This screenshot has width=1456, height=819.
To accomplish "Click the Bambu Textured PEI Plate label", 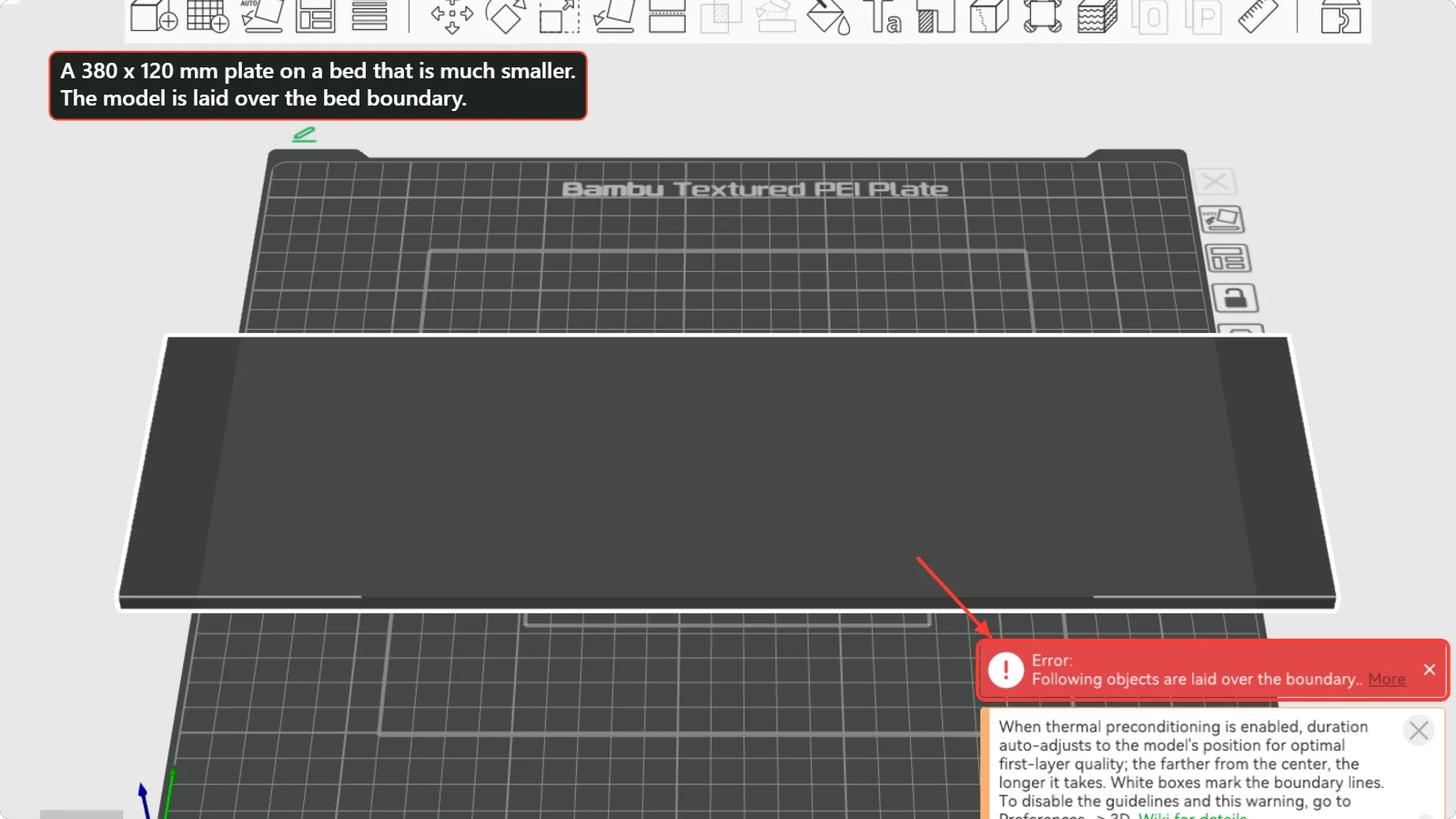I will pos(754,189).
